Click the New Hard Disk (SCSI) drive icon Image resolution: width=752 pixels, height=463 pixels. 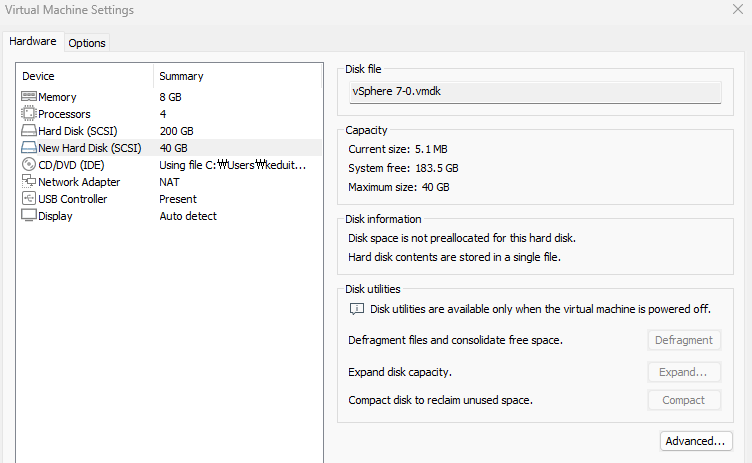pos(29,148)
